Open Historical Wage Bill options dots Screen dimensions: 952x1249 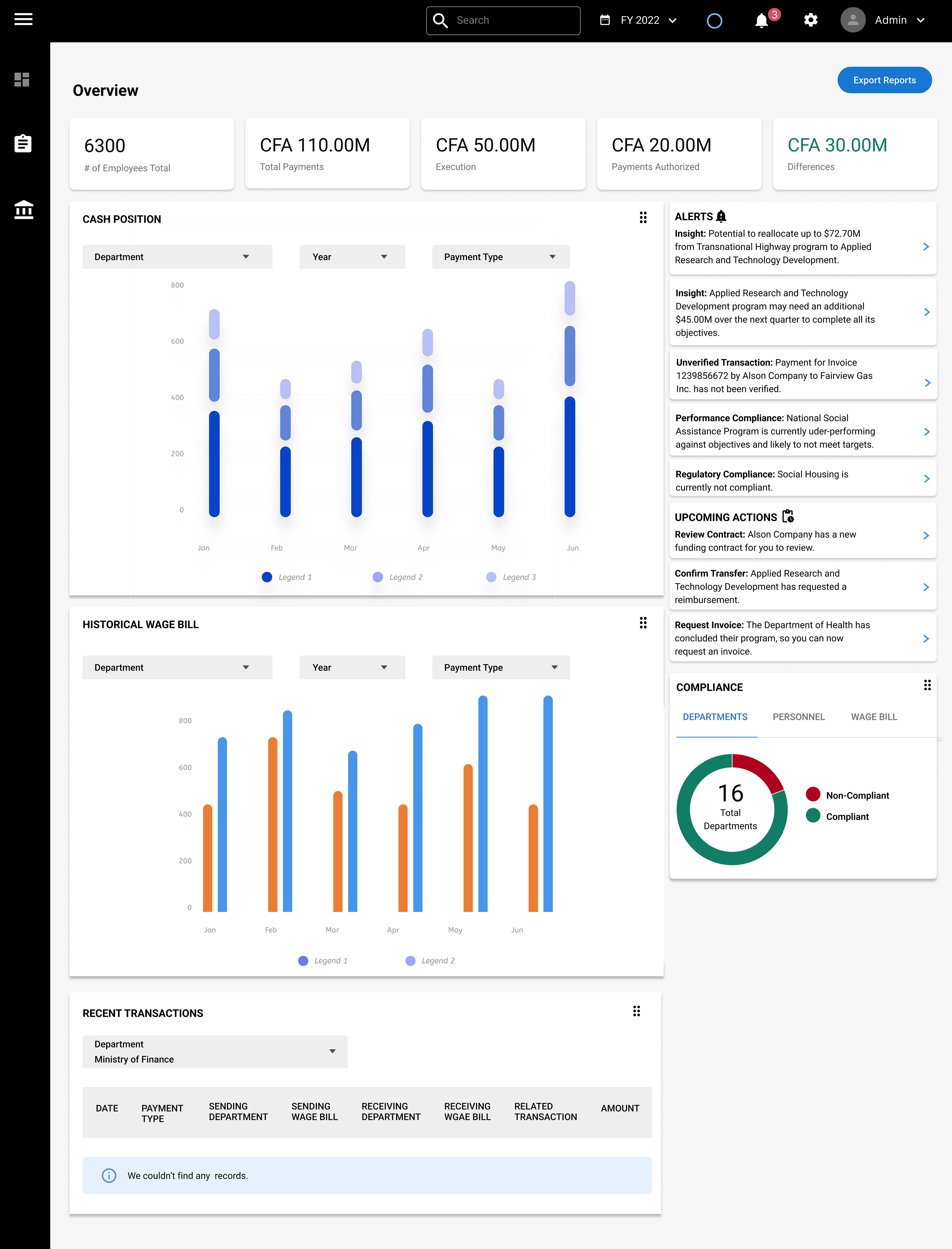[643, 623]
